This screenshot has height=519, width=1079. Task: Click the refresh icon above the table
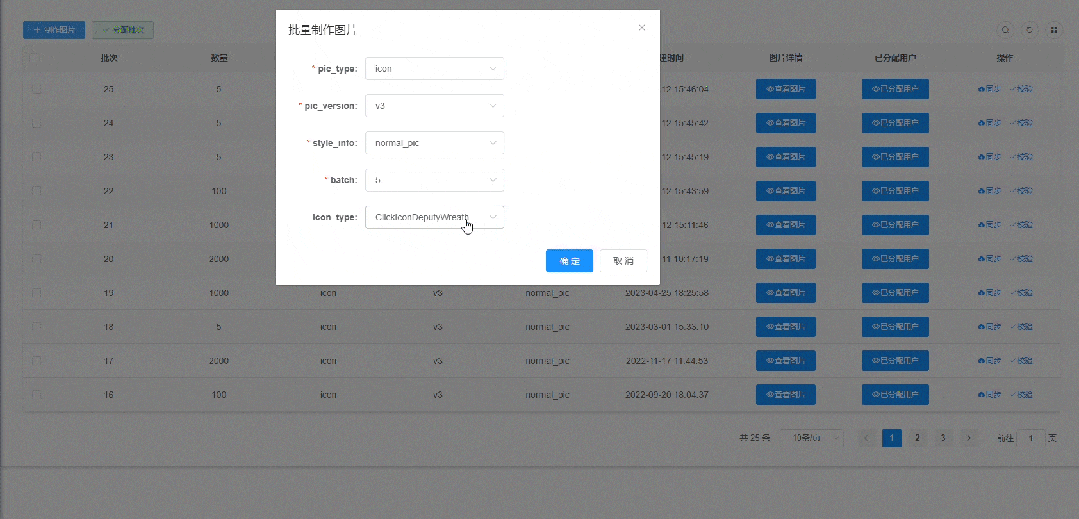[1029, 30]
